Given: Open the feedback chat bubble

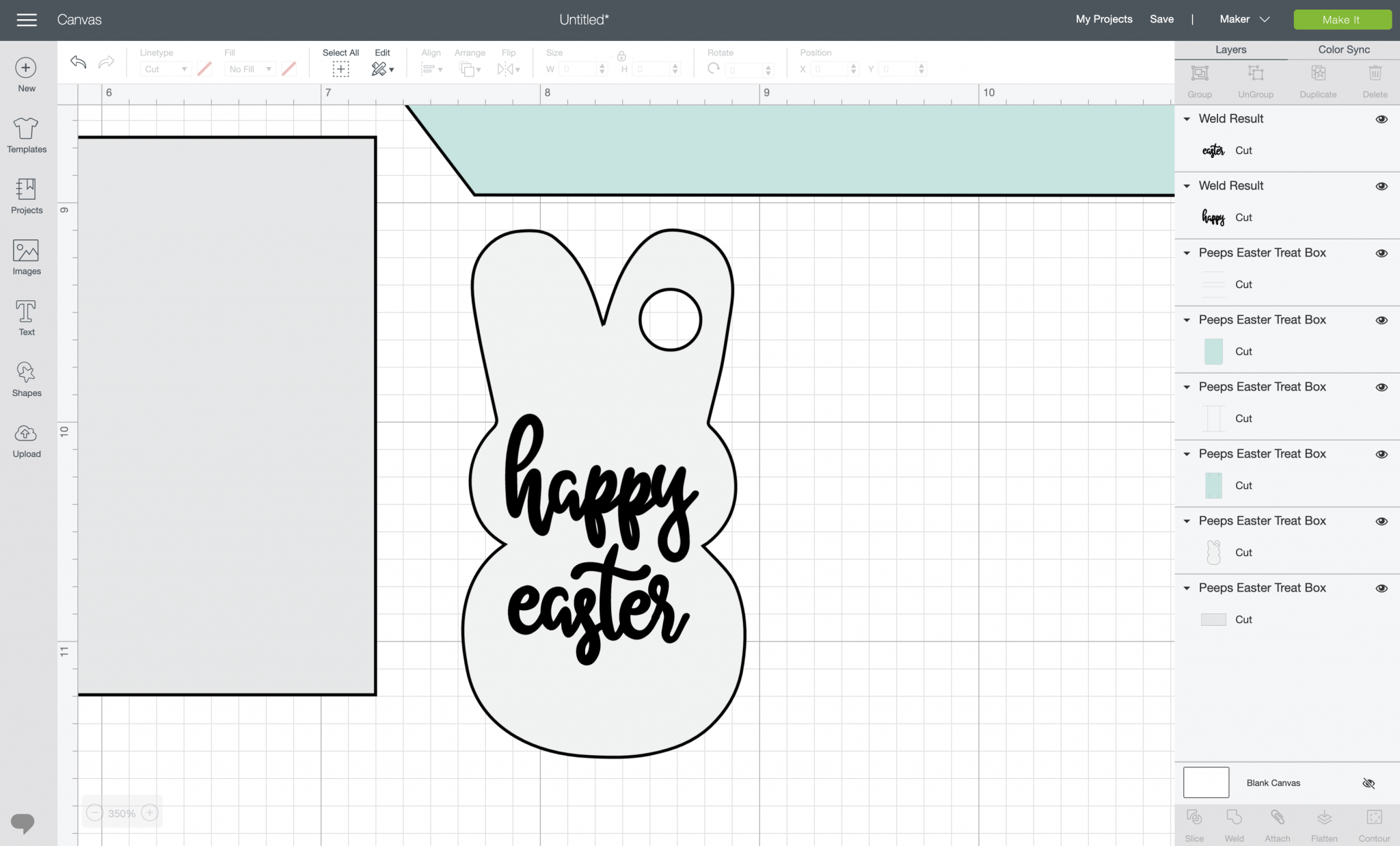Looking at the screenshot, I should point(23,823).
